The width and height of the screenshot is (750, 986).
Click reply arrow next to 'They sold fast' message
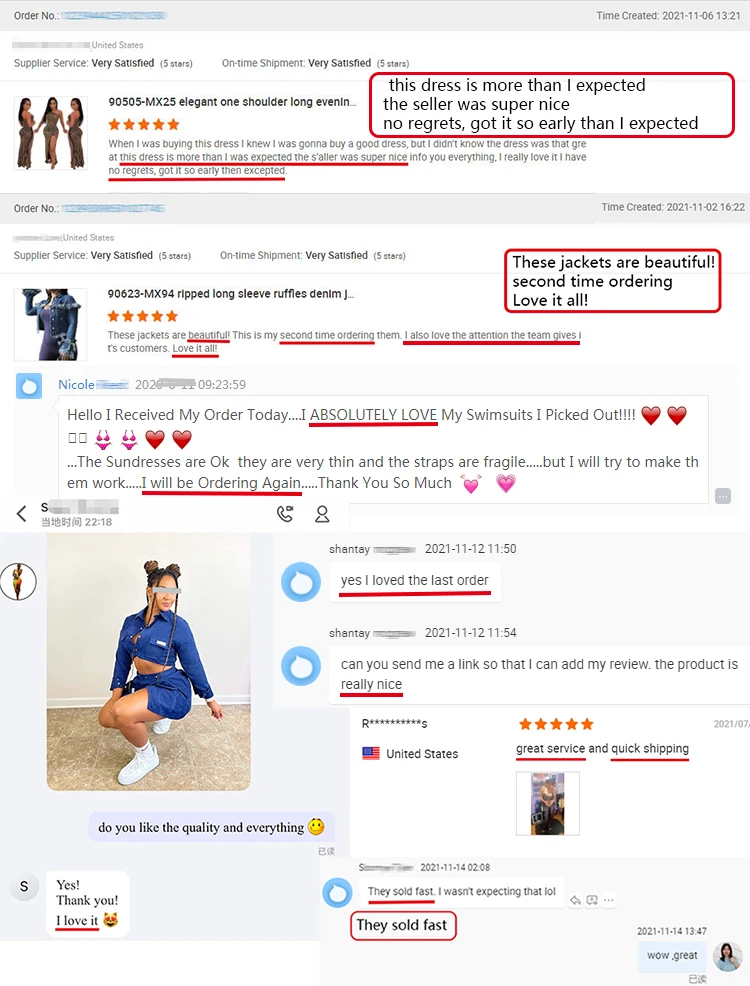pos(575,900)
